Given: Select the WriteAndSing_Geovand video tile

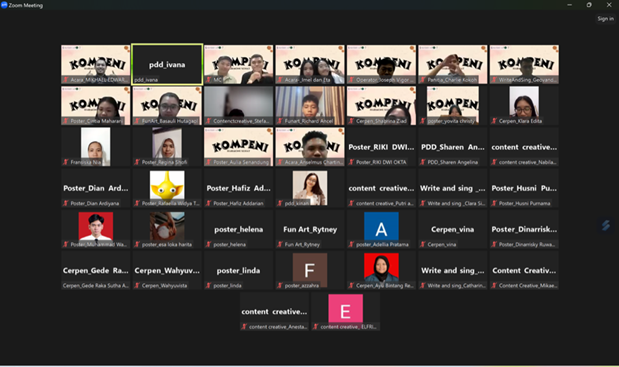Looking at the screenshot, I should tap(524, 64).
